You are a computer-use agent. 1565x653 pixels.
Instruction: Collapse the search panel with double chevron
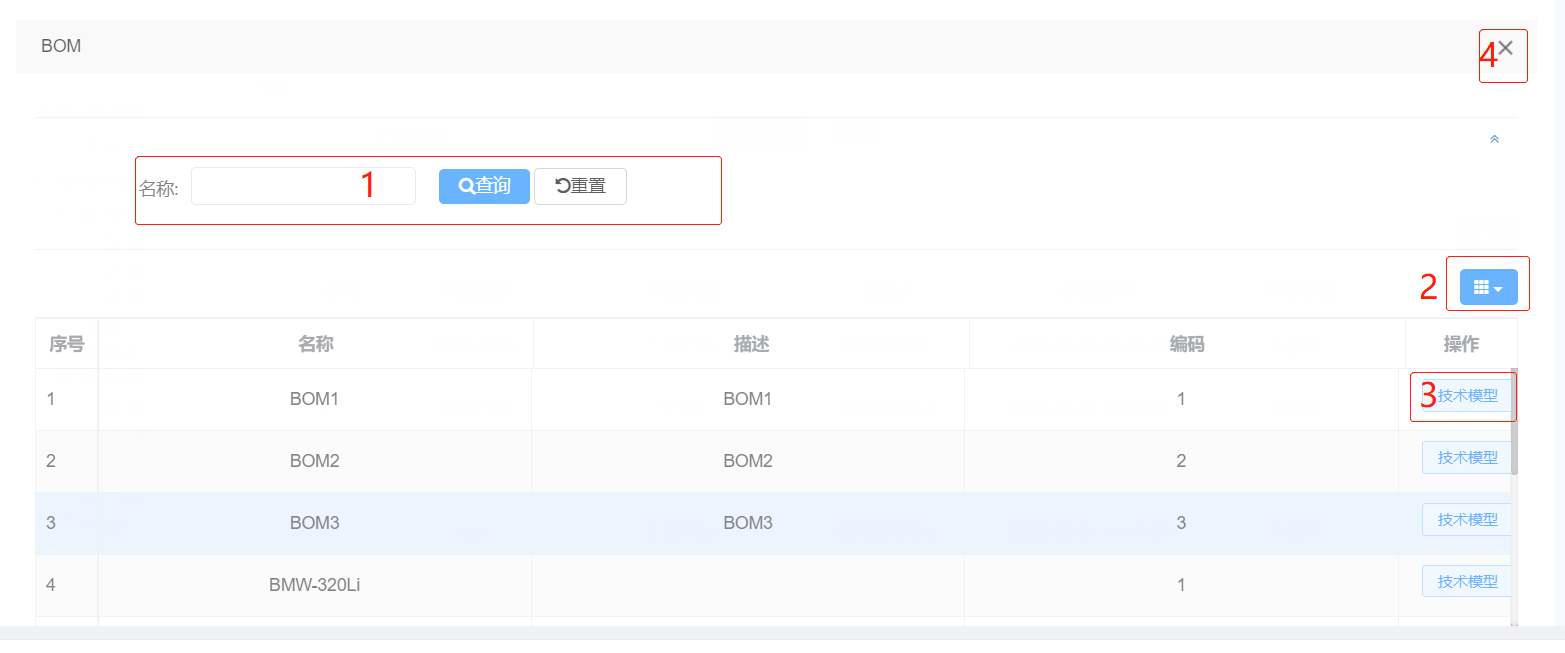(1494, 139)
